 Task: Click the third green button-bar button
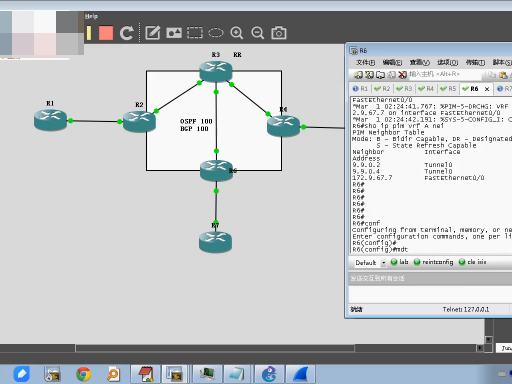[472, 262]
